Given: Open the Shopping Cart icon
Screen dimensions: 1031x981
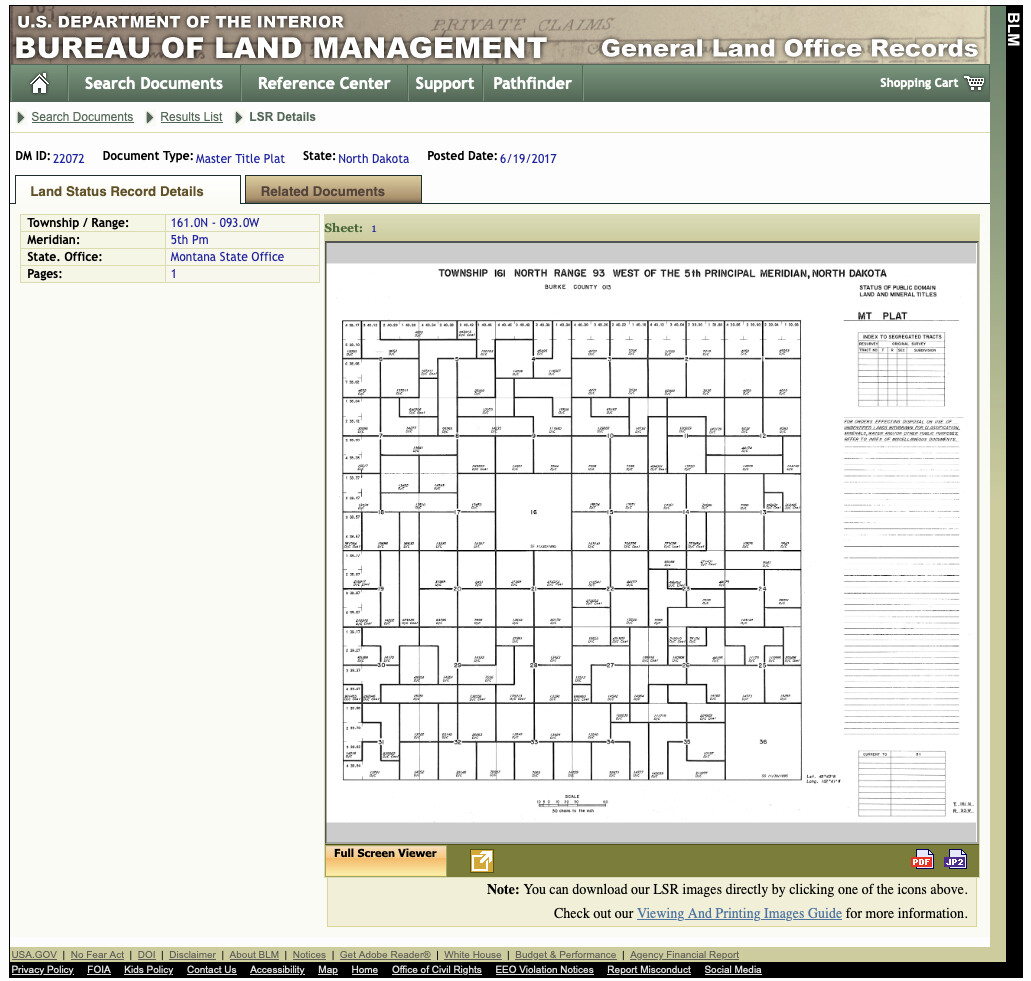Looking at the screenshot, I should (974, 83).
